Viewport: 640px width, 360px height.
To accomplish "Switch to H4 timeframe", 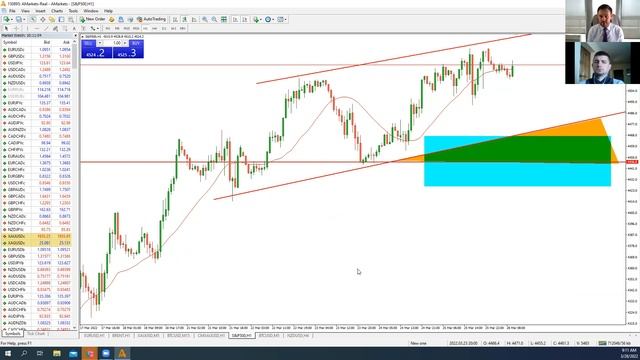I will (x=155, y=29).
